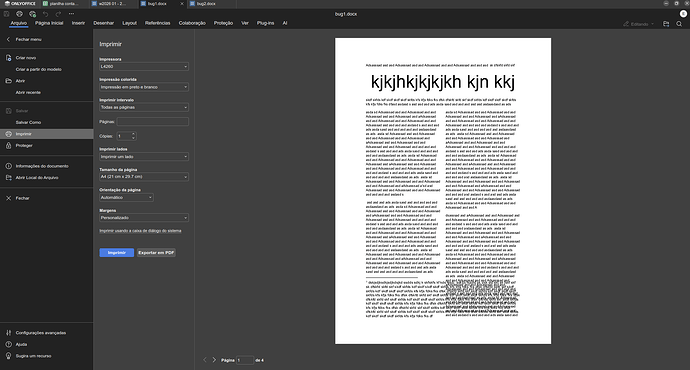
Task: Open the AI ribbon tab
Action: (285, 23)
